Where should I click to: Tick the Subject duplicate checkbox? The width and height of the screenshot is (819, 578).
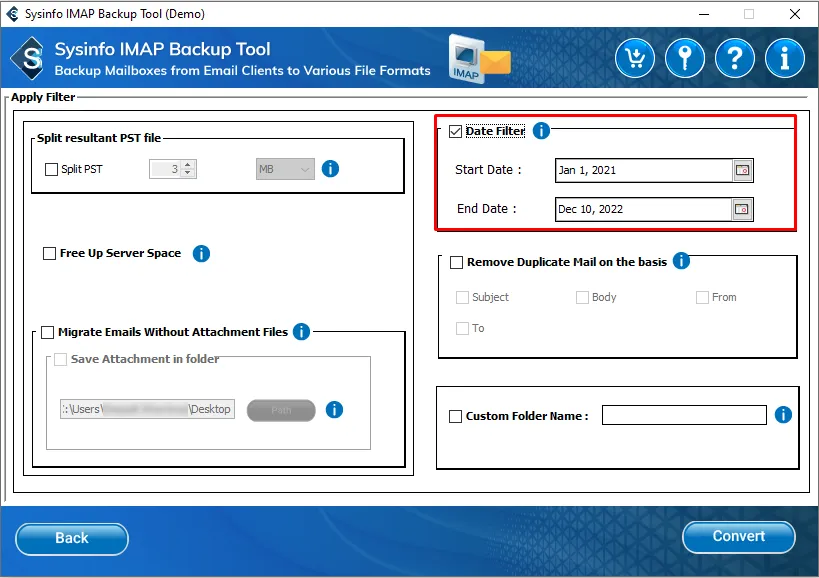[462, 297]
